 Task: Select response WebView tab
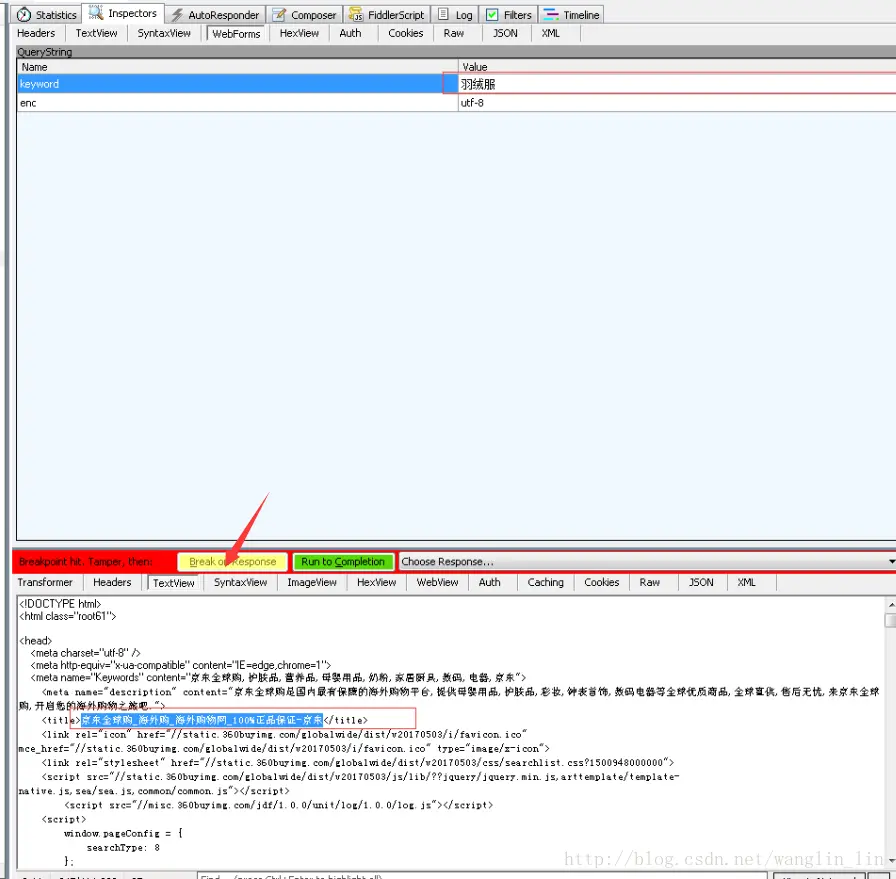tap(437, 582)
